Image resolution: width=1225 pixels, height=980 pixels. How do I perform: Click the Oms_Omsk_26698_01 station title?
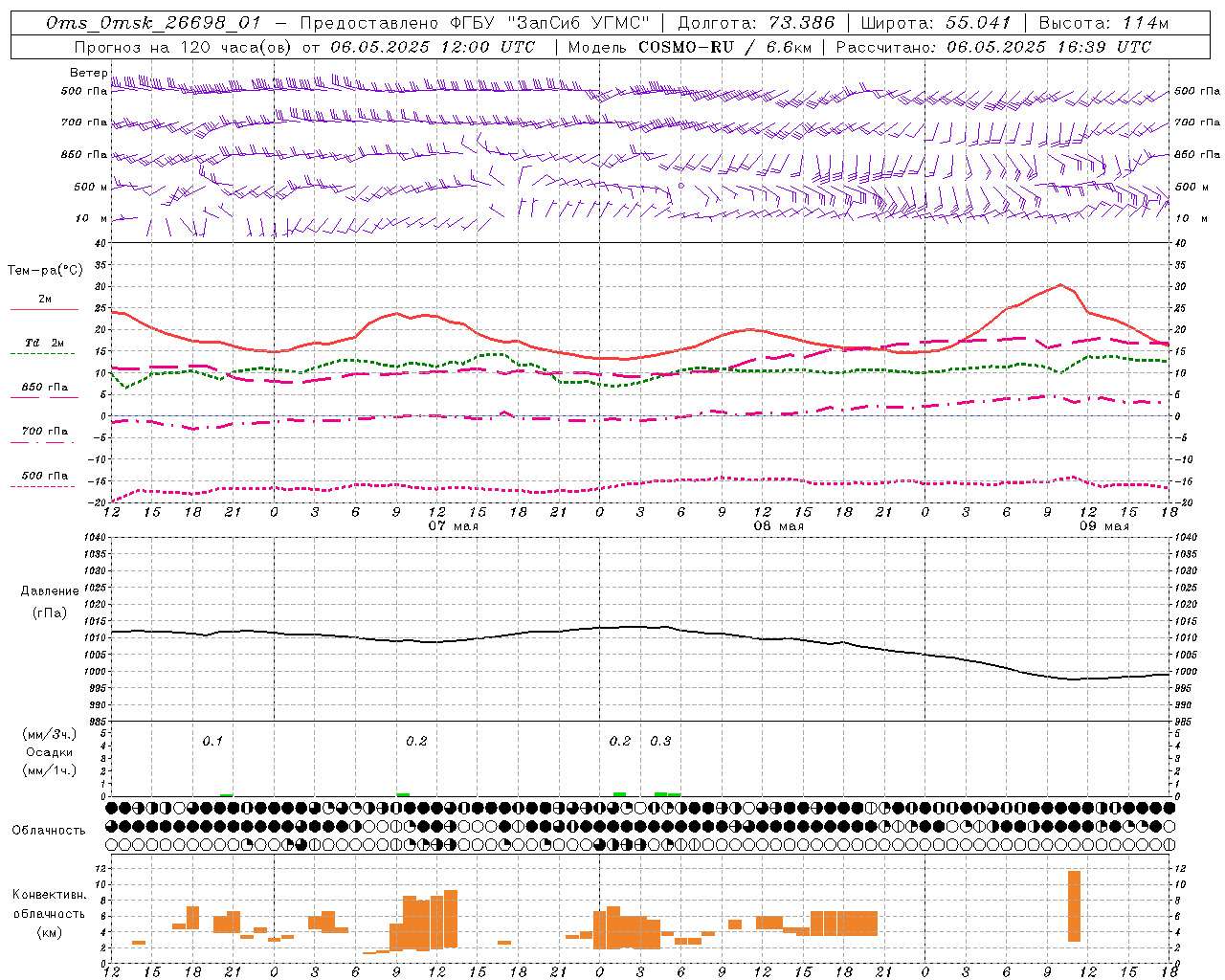coord(153,23)
